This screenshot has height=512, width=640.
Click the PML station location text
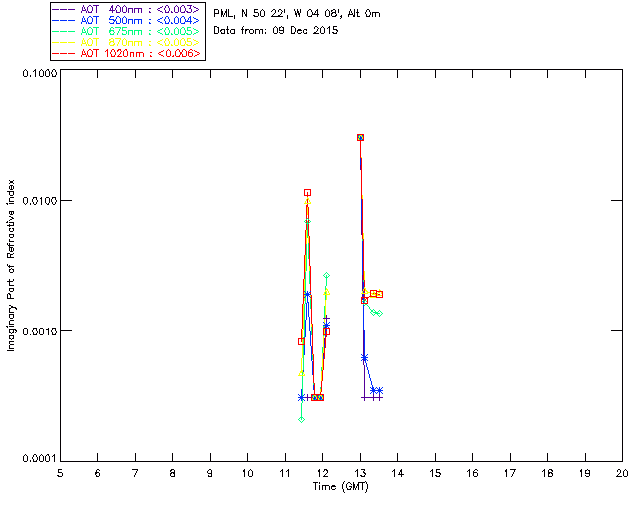pyautogui.click(x=297, y=14)
